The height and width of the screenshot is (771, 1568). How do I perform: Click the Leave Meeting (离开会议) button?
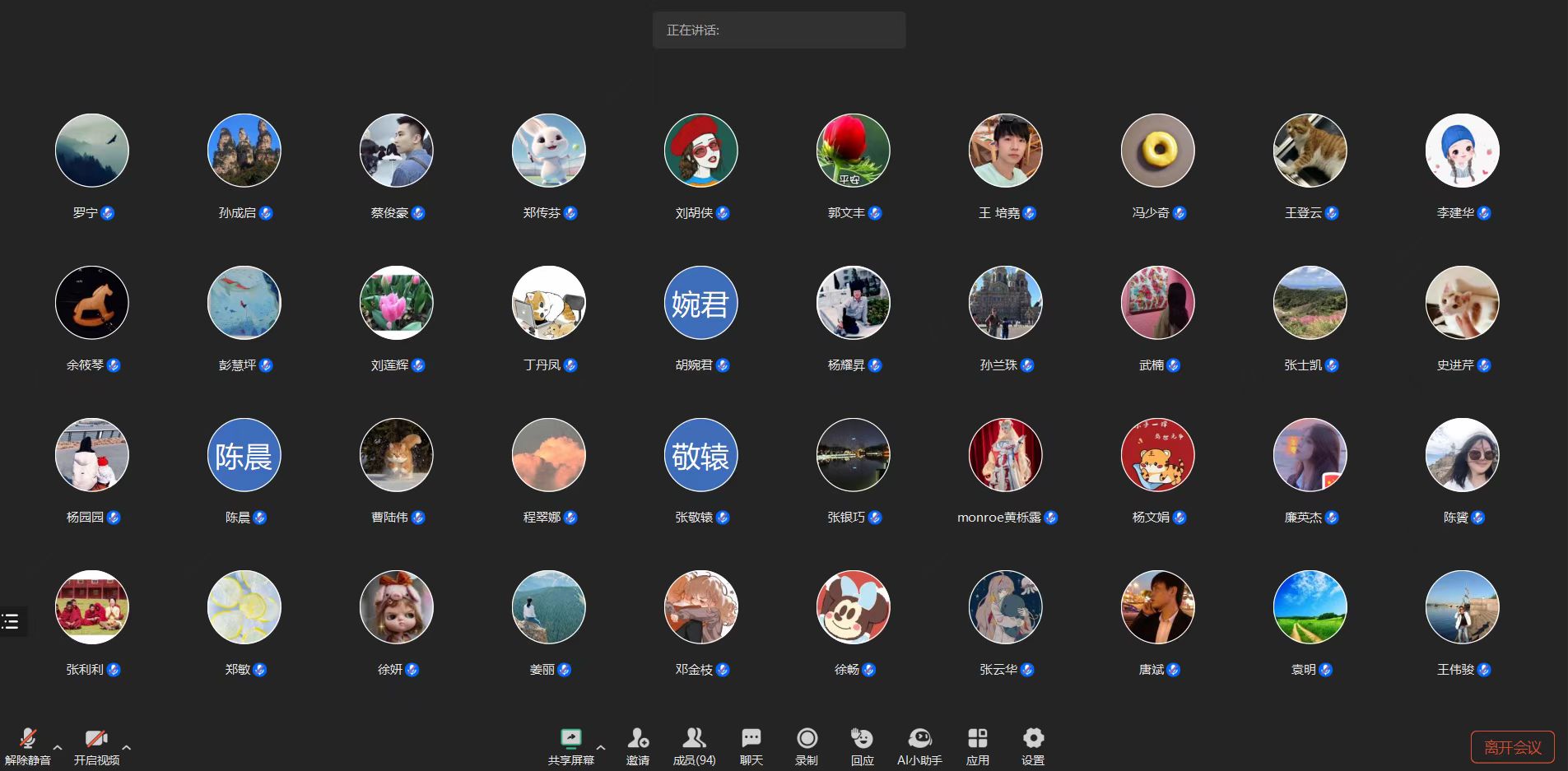1512,747
